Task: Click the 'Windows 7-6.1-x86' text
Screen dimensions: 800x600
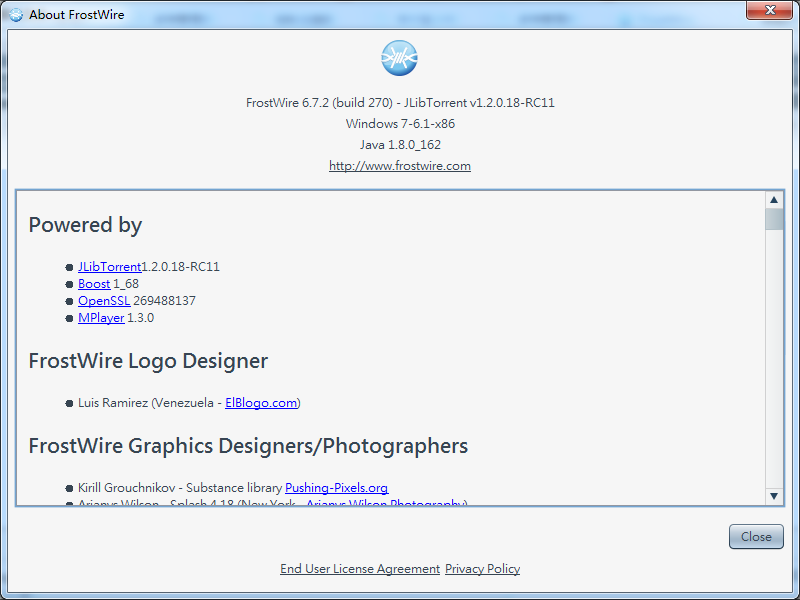Action: 400,123
